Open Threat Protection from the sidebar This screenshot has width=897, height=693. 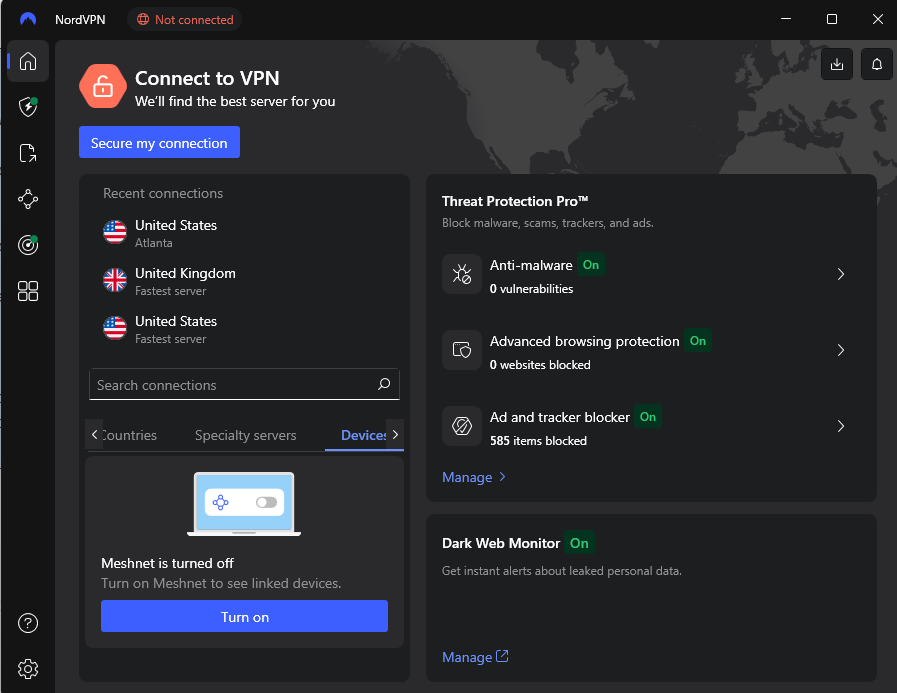tap(28, 107)
